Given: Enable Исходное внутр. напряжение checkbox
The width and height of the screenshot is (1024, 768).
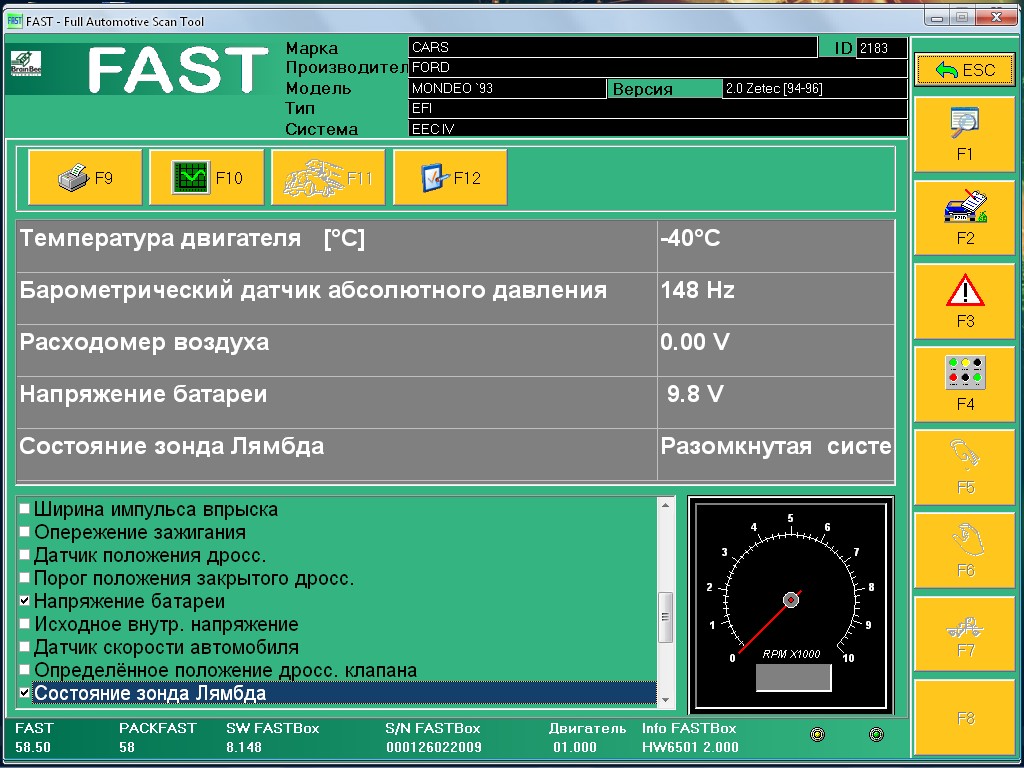Looking at the screenshot, I should [25, 624].
